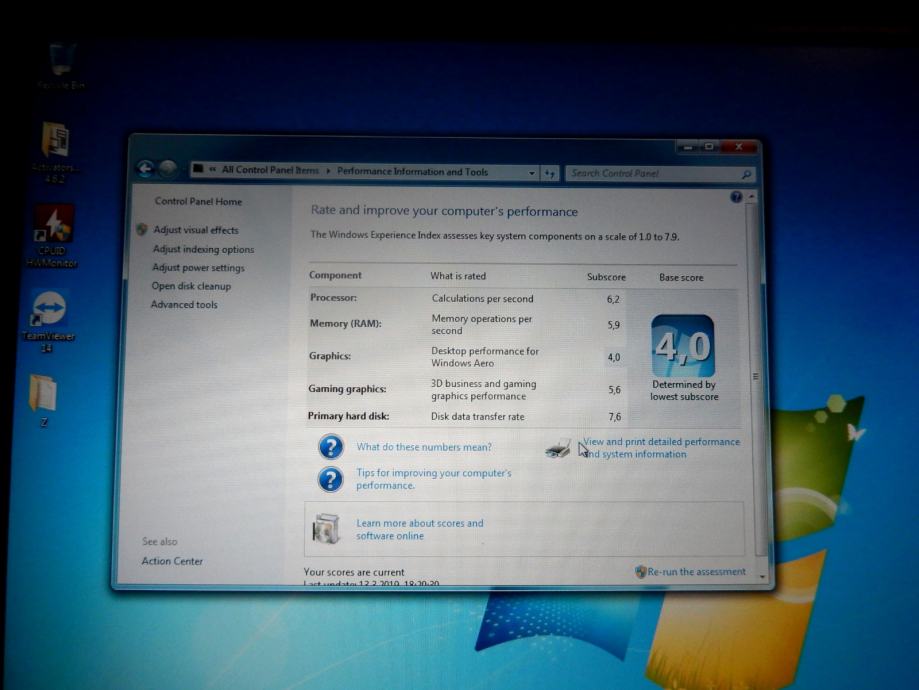
Task: Close the Performance Information and Tools window
Action: point(738,147)
